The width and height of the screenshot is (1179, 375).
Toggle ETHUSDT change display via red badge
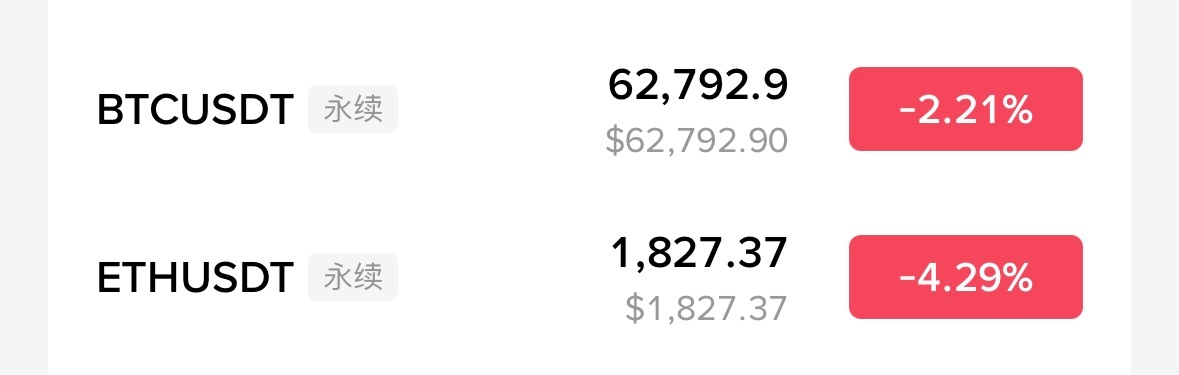pyautogui.click(x=965, y=277)
